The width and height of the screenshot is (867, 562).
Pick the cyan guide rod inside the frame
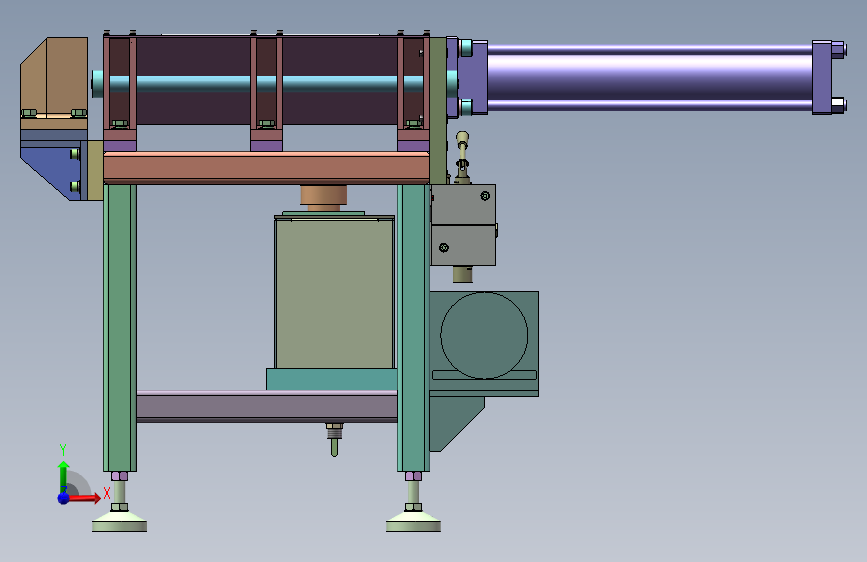click(267, 84)
